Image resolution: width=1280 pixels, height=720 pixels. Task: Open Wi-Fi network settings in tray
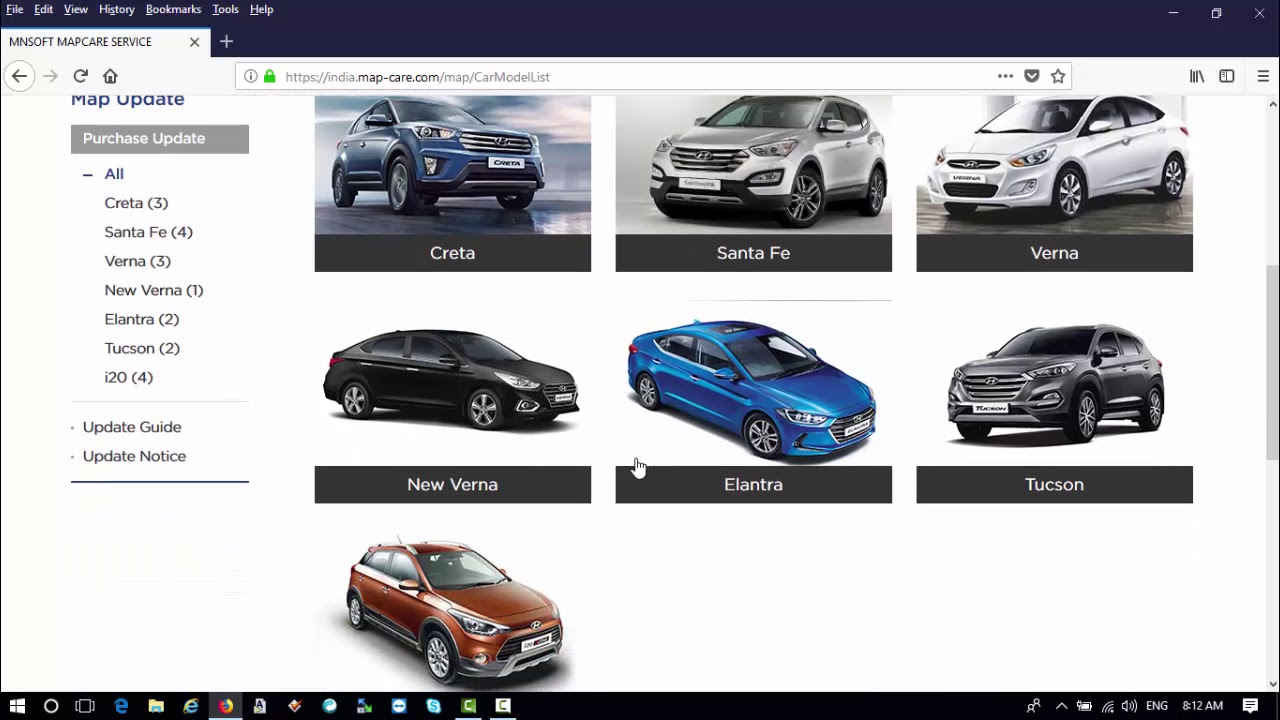tap(1107, 706)
